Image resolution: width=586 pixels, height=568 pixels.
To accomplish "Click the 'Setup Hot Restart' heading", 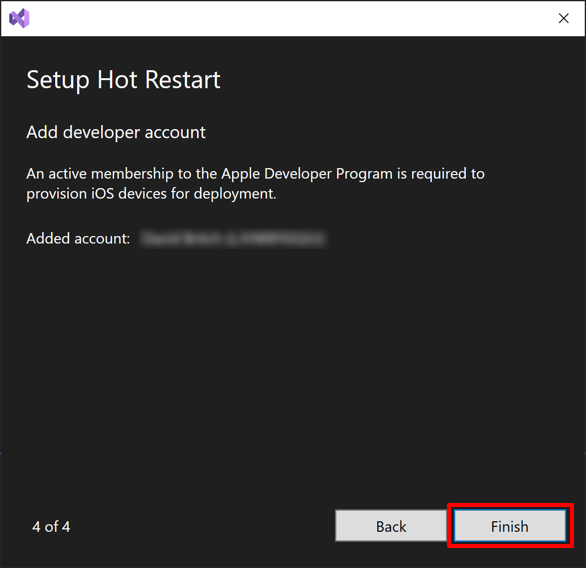I will pyautogui.click(x=123, y=80).
